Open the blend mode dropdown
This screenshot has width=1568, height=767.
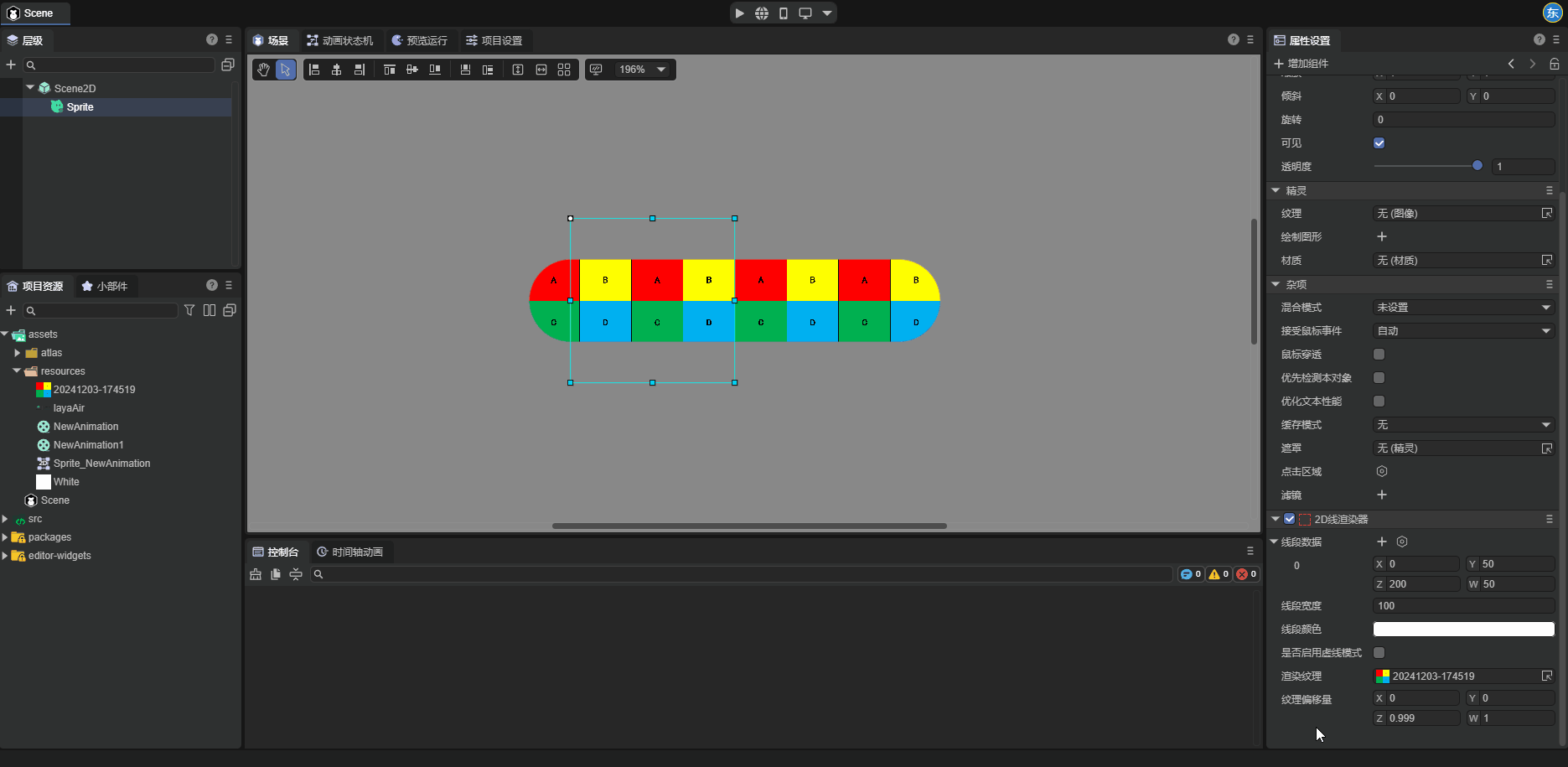tap(1463, 308)
